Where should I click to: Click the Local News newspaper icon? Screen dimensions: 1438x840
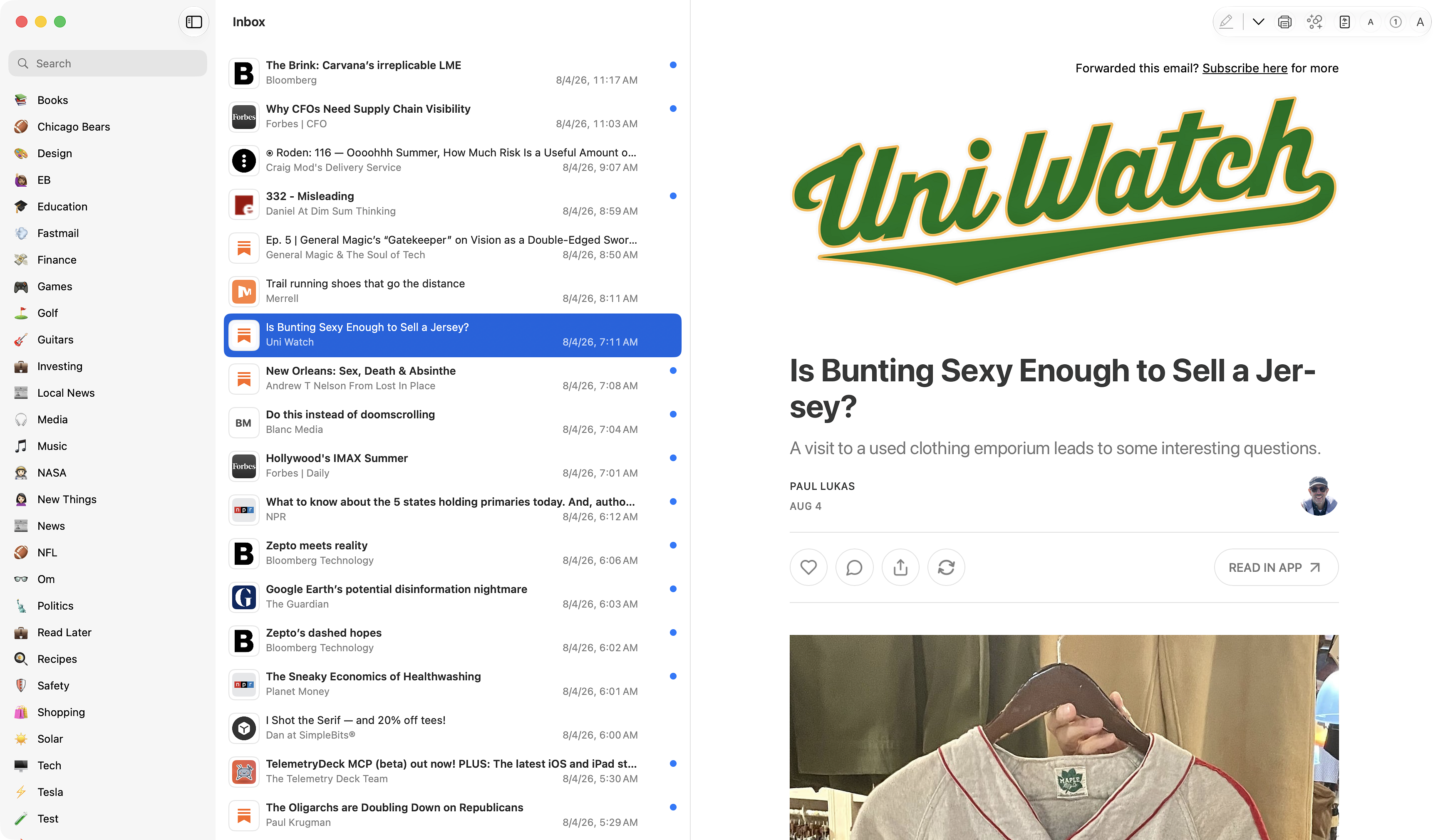point(21,393)
